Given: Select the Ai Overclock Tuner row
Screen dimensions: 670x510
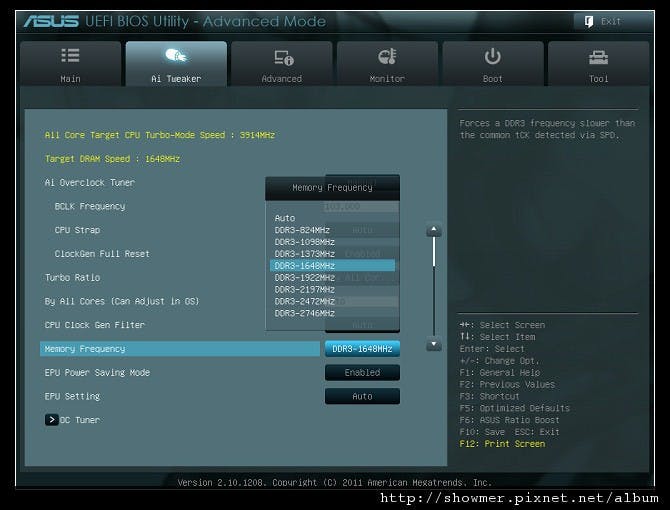Looking at the screenshot, I should [x=90, y=183].
